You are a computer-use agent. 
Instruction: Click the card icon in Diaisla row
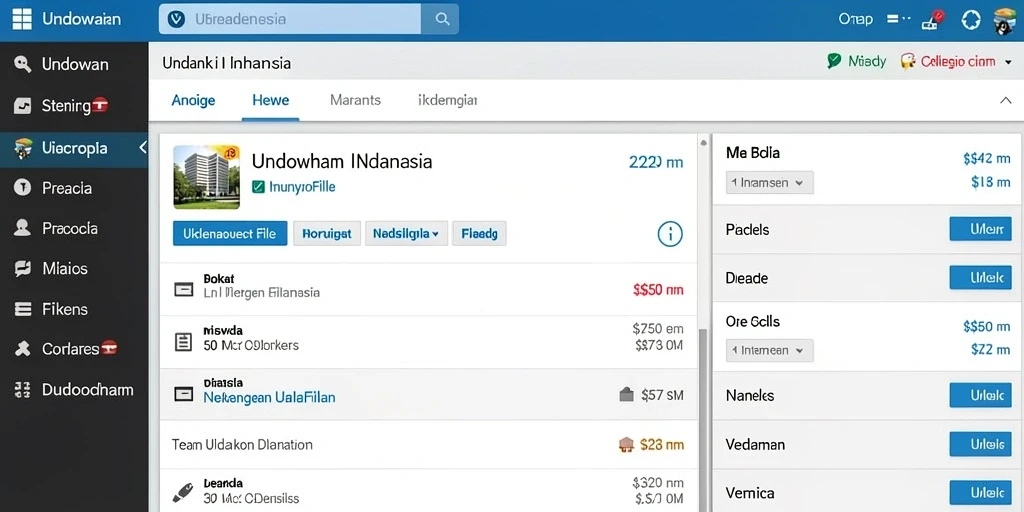click(x=184, y=394)
